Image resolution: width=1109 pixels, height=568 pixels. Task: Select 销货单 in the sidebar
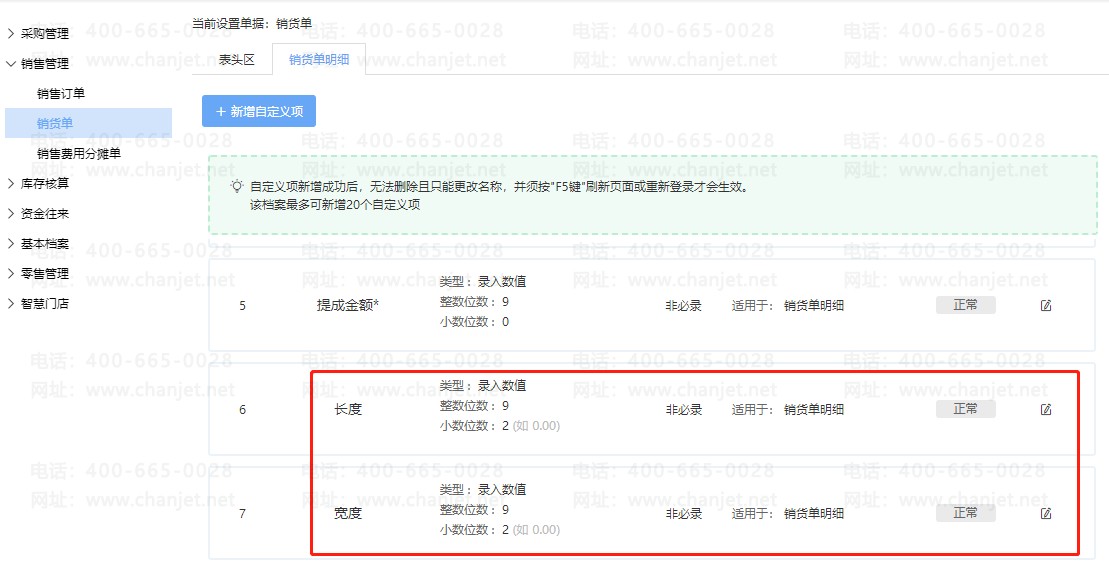point(88,123)
